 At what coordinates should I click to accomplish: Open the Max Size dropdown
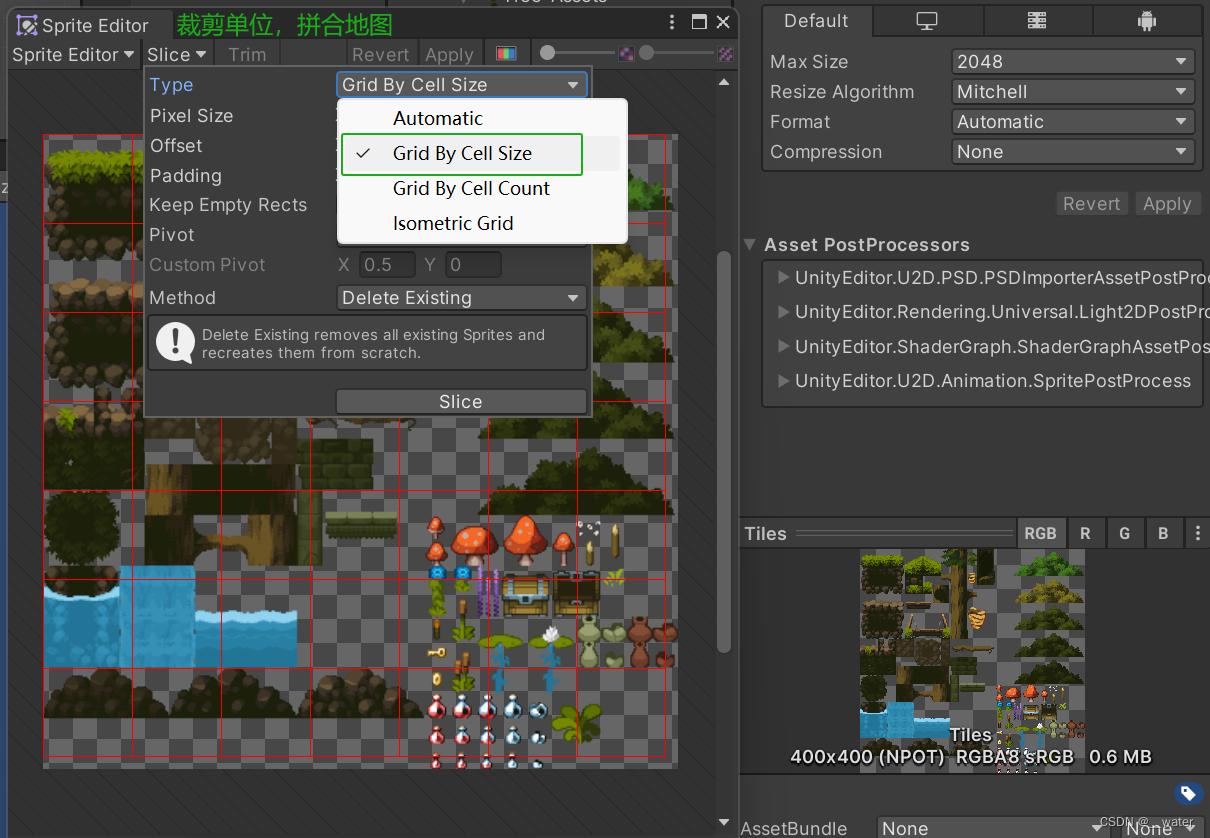1074,61
